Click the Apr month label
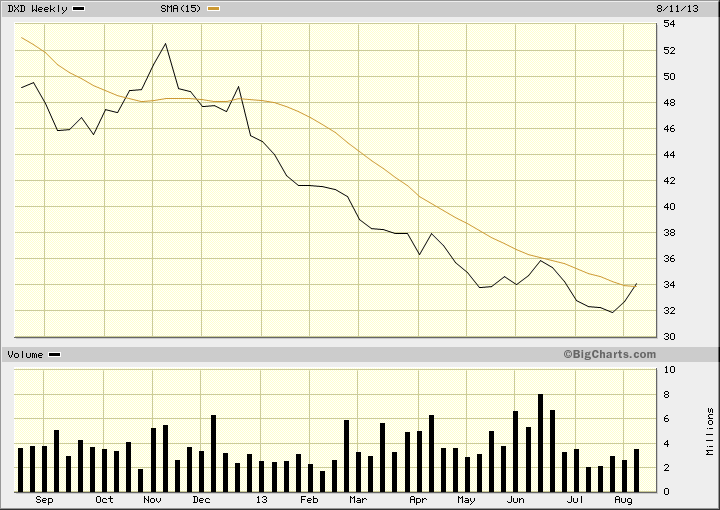The height and width of the screenshot is (510, 720). [x=418, y=500]
